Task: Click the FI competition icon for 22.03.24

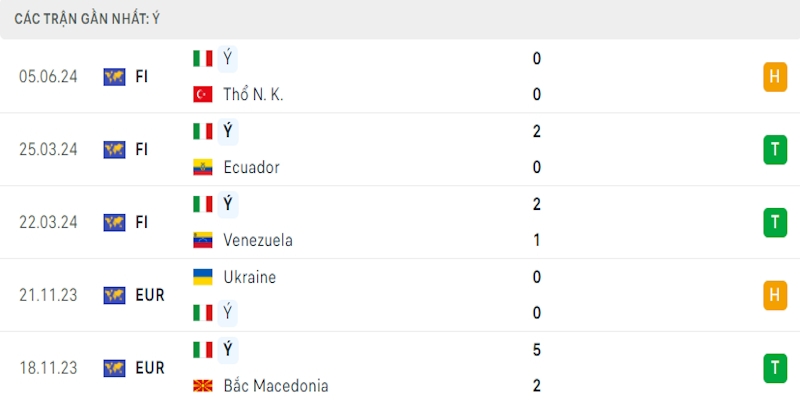Action: (114, 222)
